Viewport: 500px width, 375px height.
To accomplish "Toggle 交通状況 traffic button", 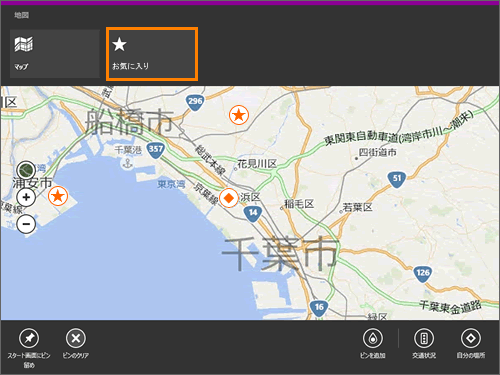I will [x=424, y=343].
